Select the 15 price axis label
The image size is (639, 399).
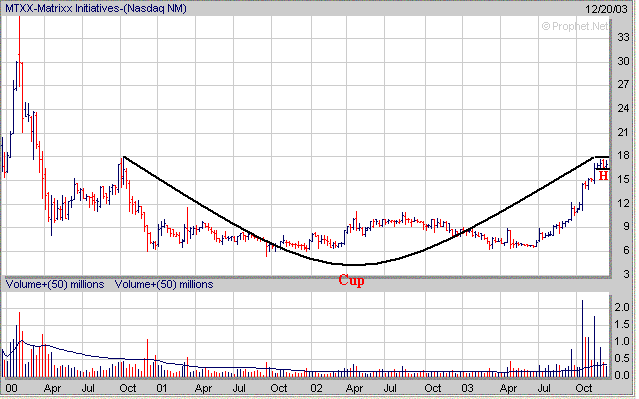[623, 179]
